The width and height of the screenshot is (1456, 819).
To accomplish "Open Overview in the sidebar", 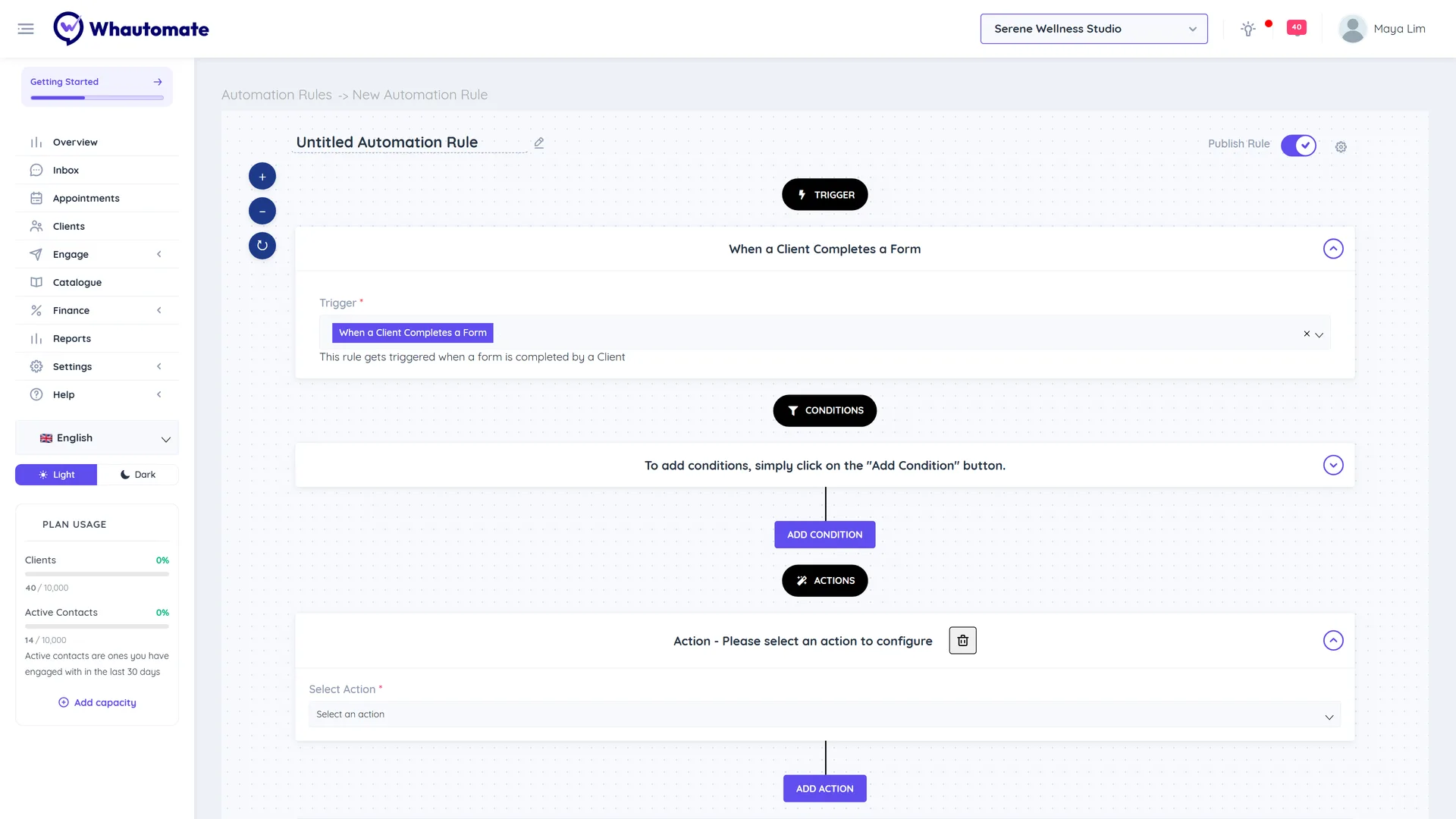I will click(x=97, y=142).
